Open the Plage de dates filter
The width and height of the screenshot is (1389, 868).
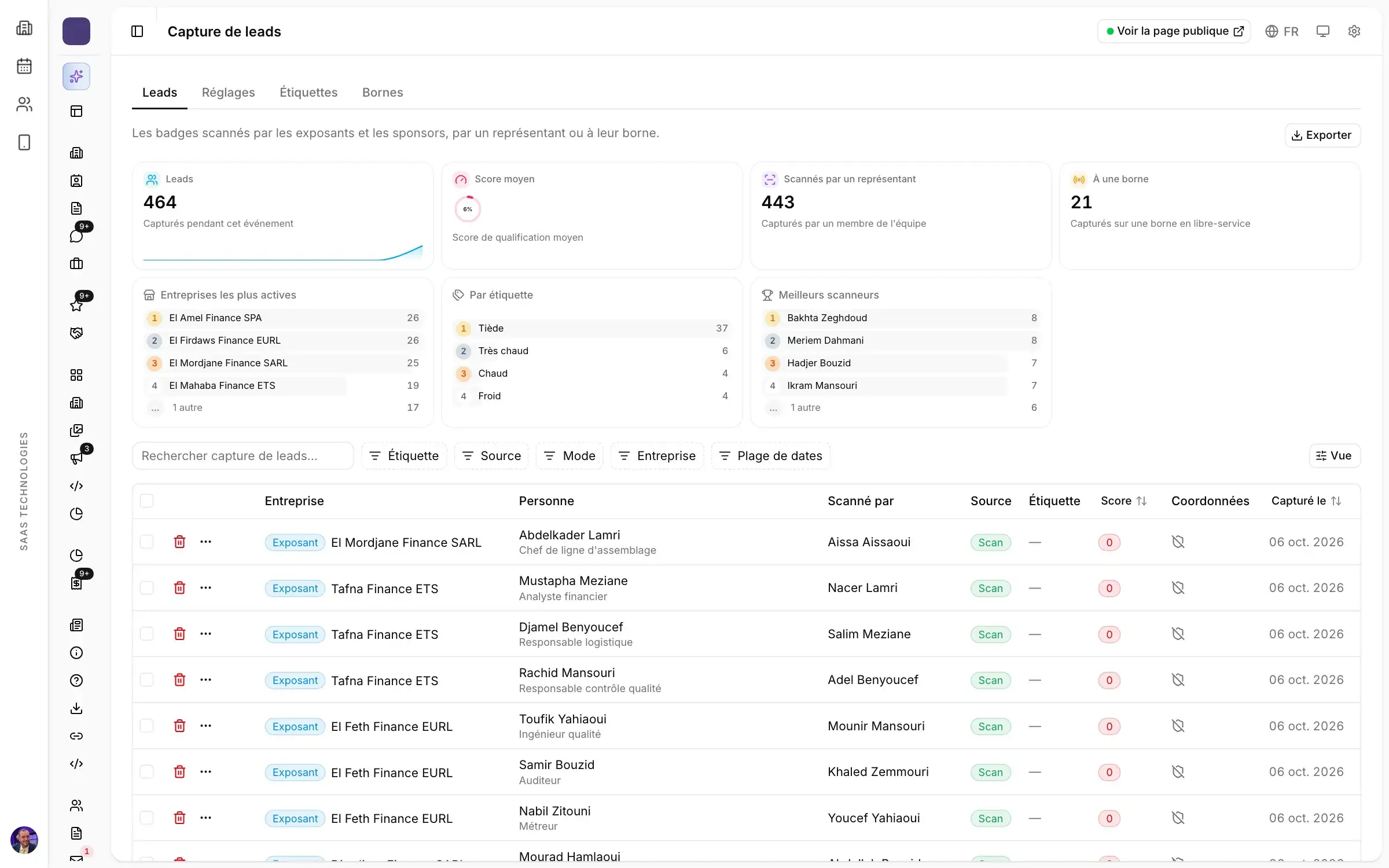(x=771, y=456)
